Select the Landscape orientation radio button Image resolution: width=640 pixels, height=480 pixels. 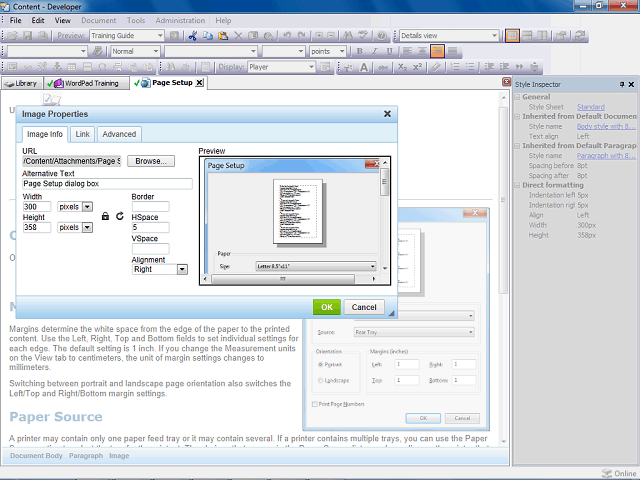tap(320, 380)
